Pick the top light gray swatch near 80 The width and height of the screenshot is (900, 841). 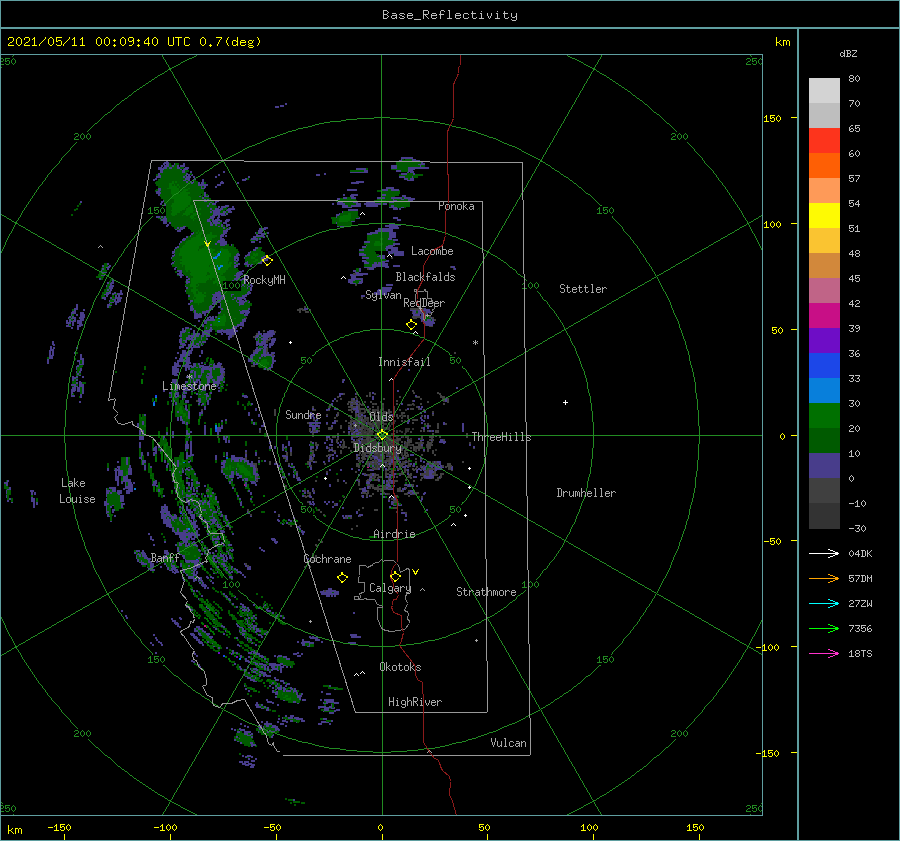824,91
